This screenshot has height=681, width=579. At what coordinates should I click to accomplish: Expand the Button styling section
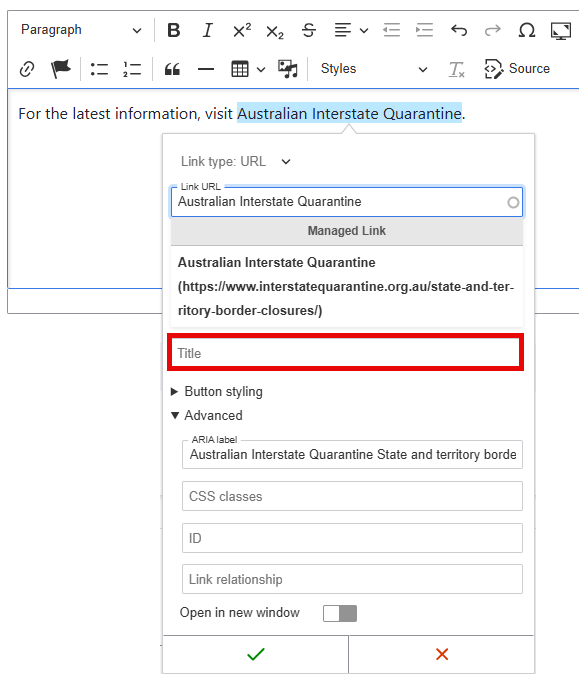(x=217, y=392)
